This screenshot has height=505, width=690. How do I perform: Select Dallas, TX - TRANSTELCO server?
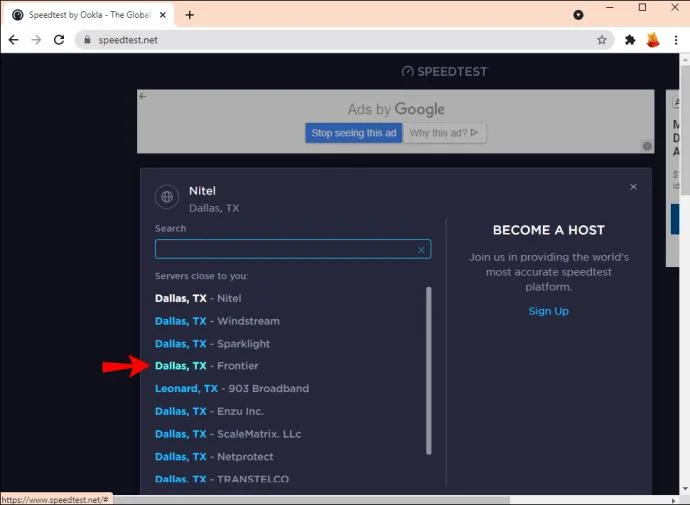pyautogui.click(x=222, y=479)
